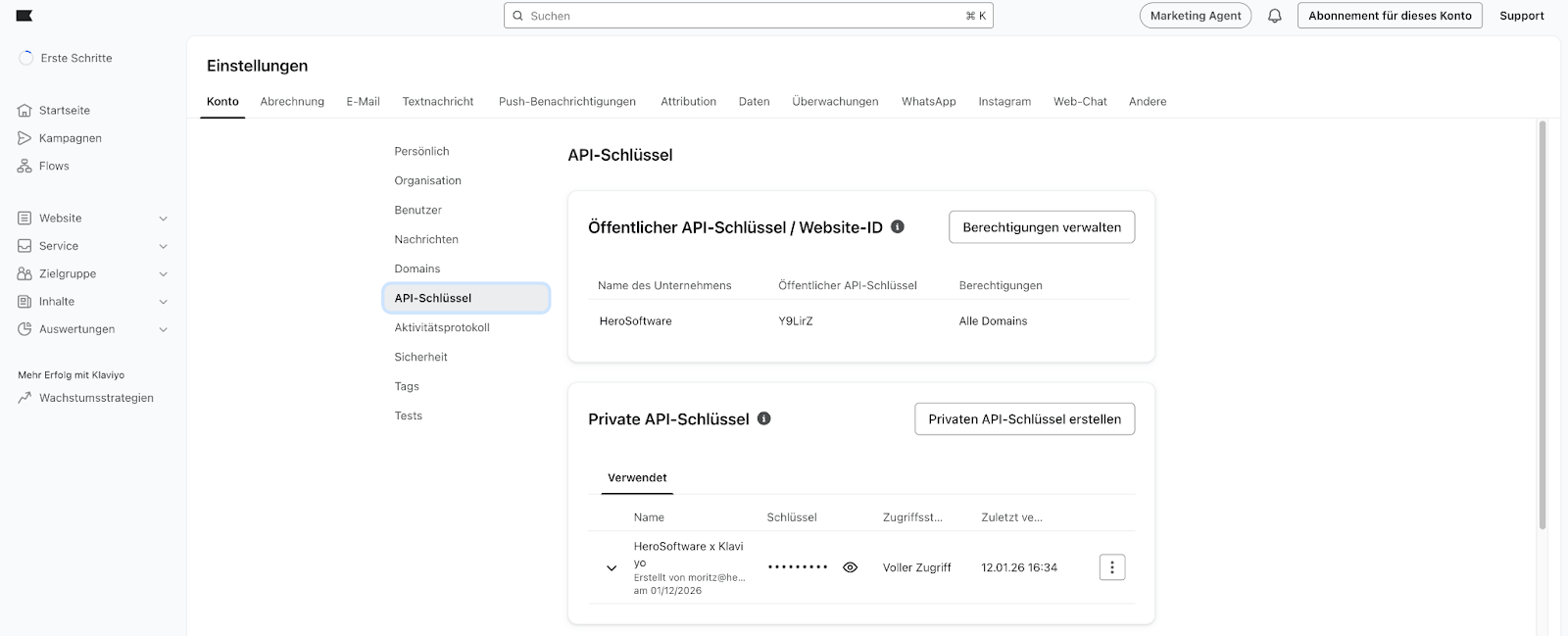
Task: Click the Zuletzt ve... column header
Action: [x=1011, y=517]
